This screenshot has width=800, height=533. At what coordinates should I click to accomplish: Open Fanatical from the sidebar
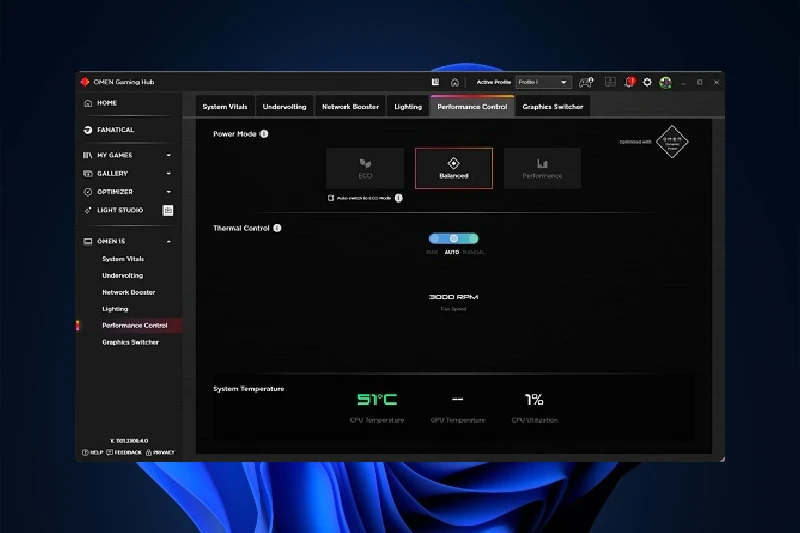point(115,130)
